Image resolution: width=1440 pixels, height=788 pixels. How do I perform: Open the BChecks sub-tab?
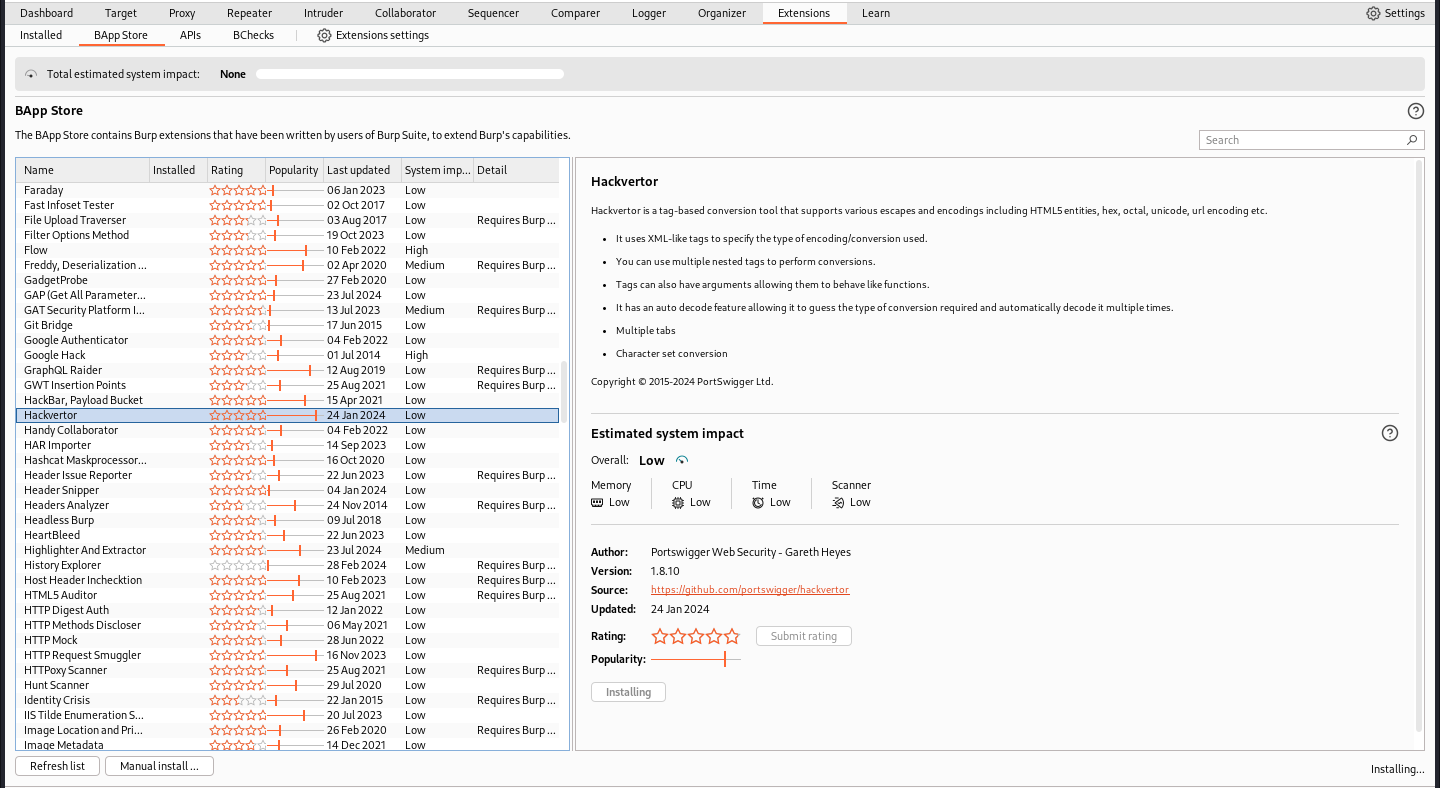click(x=254, y=35)
